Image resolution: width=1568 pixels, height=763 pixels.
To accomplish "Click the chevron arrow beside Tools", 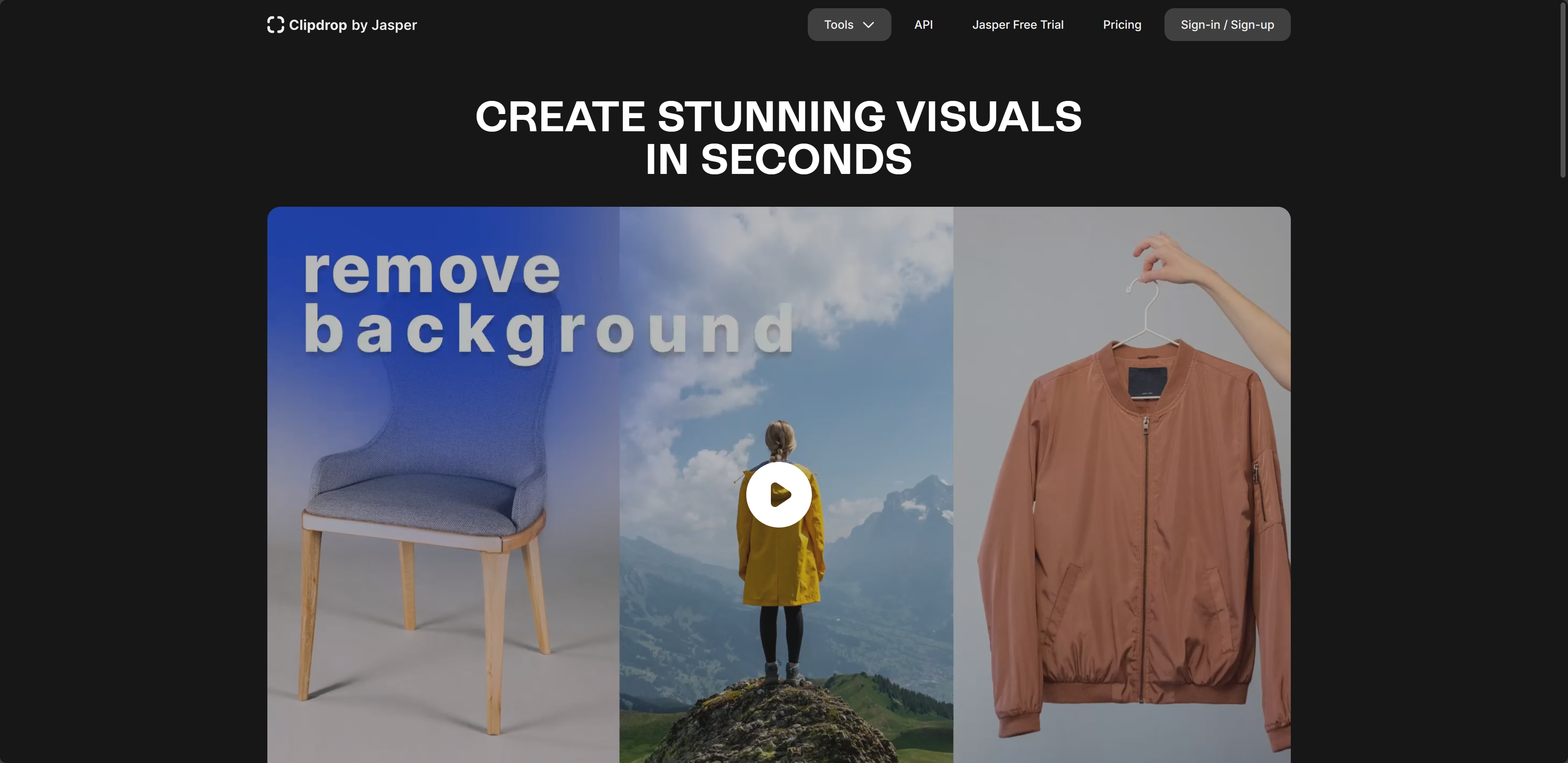I will (x=868, y=25).
